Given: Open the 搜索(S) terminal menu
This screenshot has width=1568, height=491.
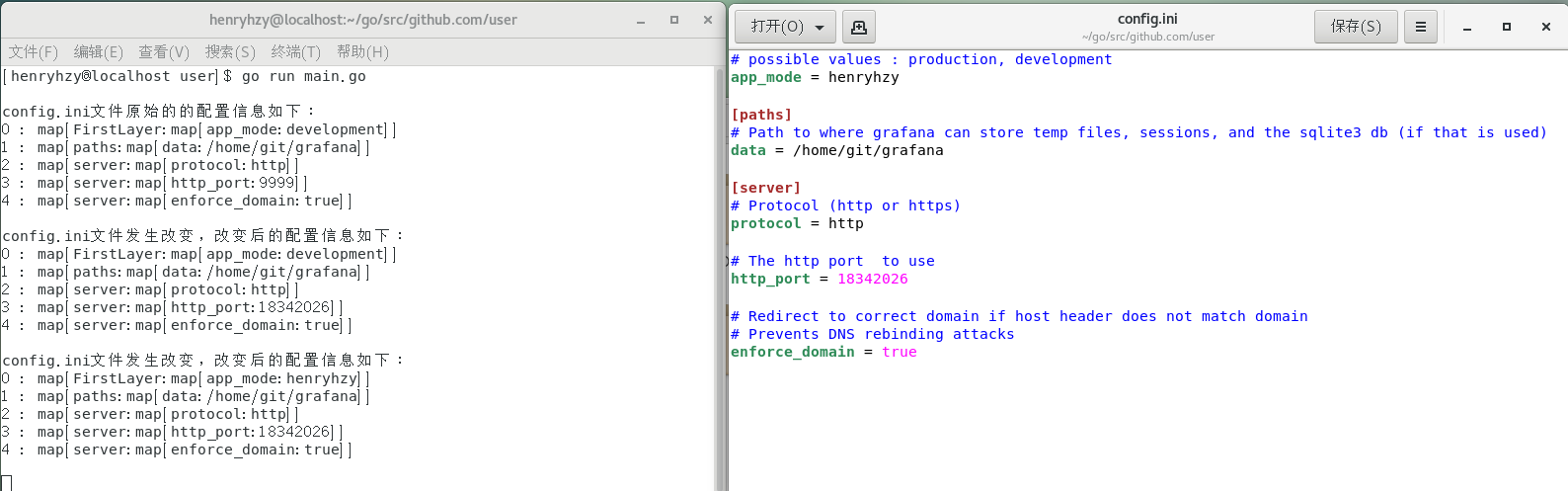Looking at the screenshot, I should [x=230, y=52].
